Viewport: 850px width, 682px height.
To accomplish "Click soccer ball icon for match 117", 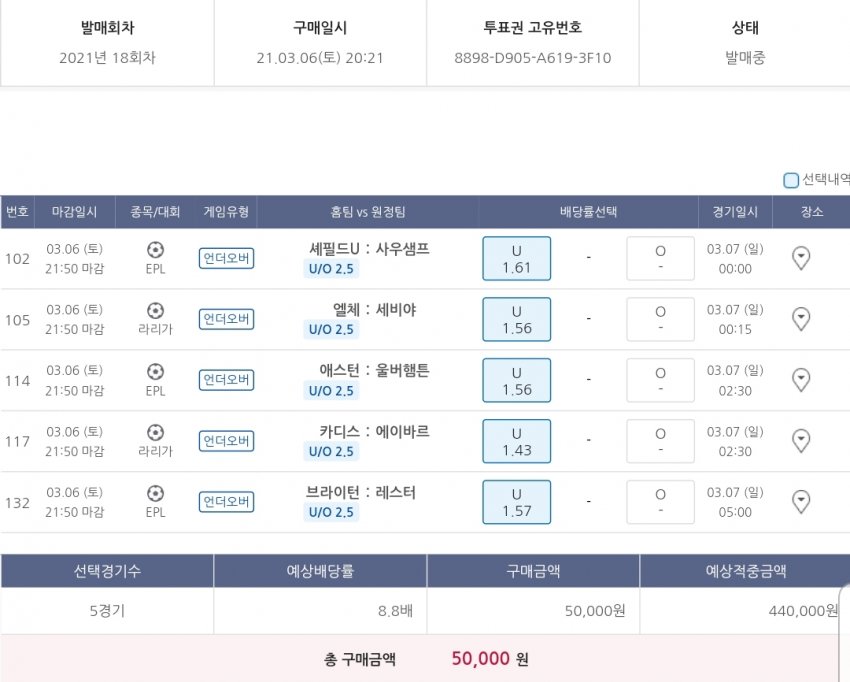I will 155,432.
